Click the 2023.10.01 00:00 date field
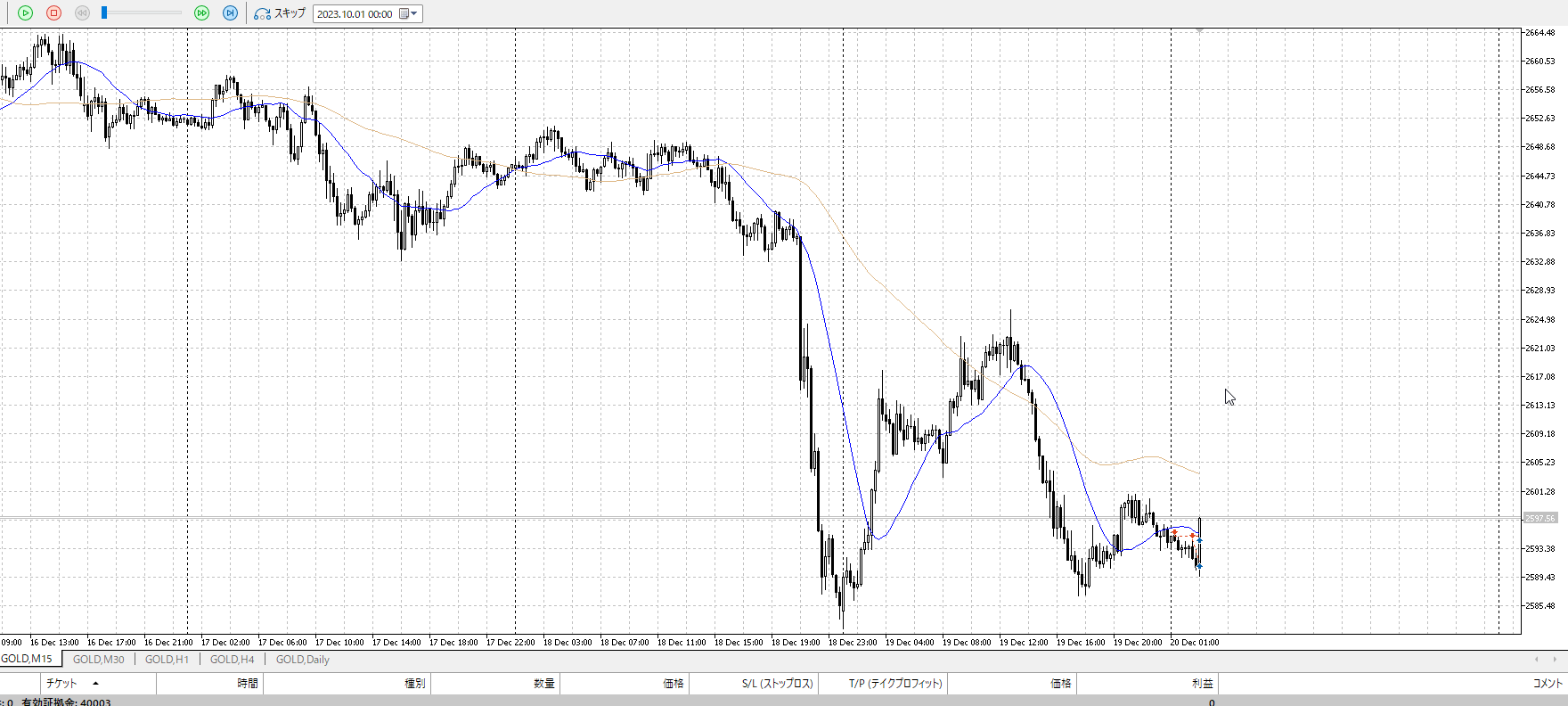The height and width of the screenshot is (706, 1568). pos(355,13)
